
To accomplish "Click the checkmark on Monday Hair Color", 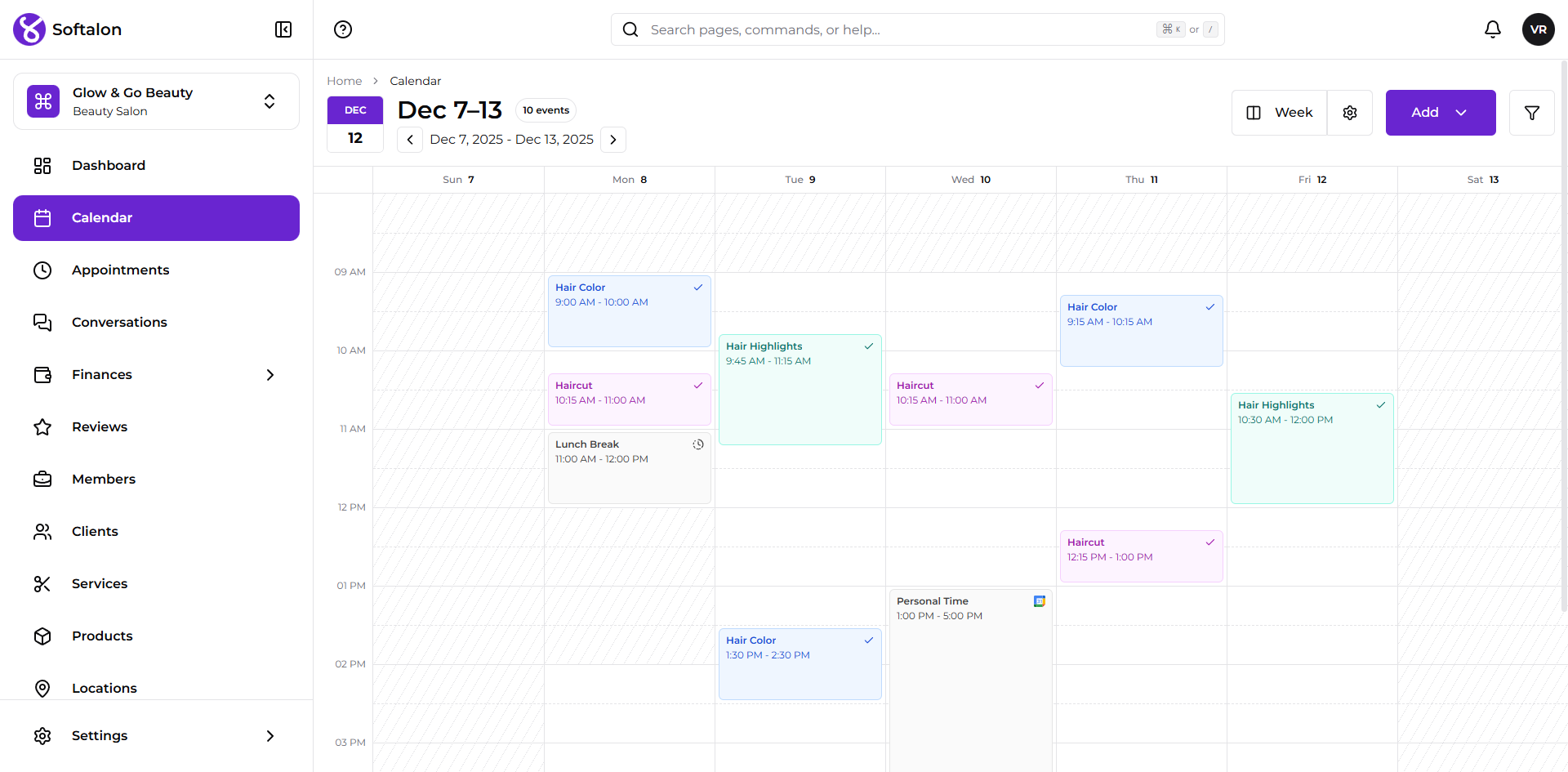I will 698,288.
